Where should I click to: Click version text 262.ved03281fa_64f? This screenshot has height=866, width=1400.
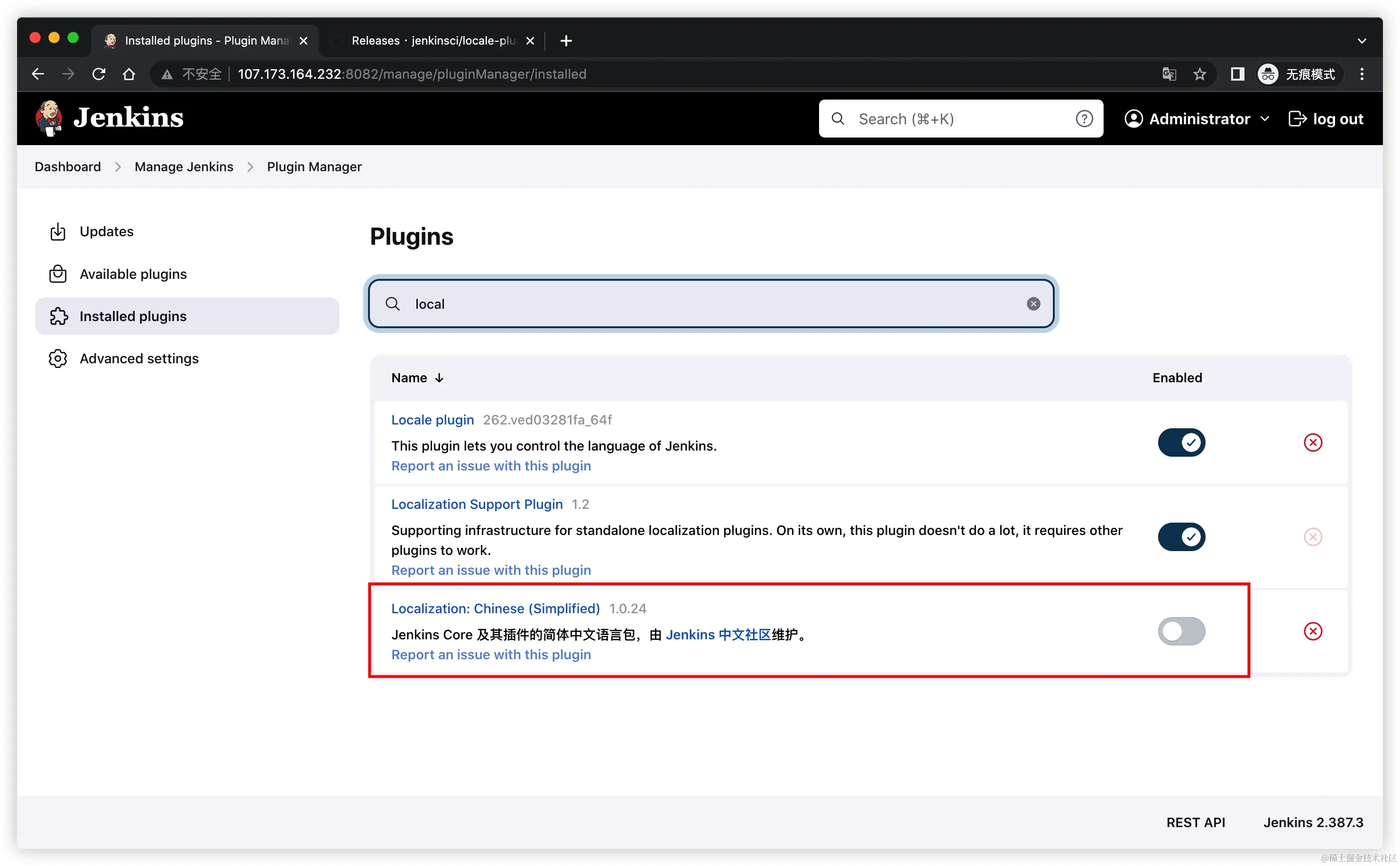(547, 420)
